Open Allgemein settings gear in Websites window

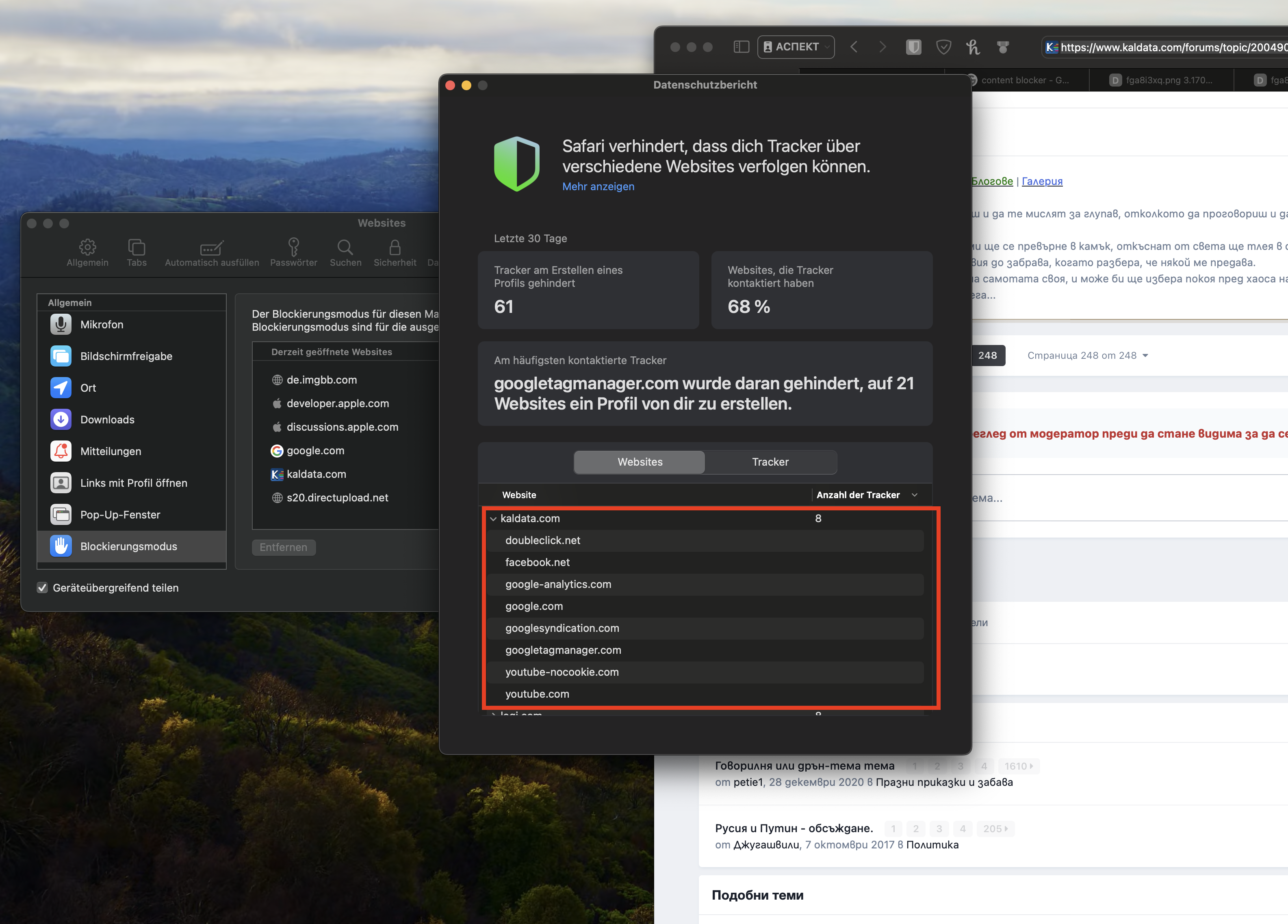point(87,253)
